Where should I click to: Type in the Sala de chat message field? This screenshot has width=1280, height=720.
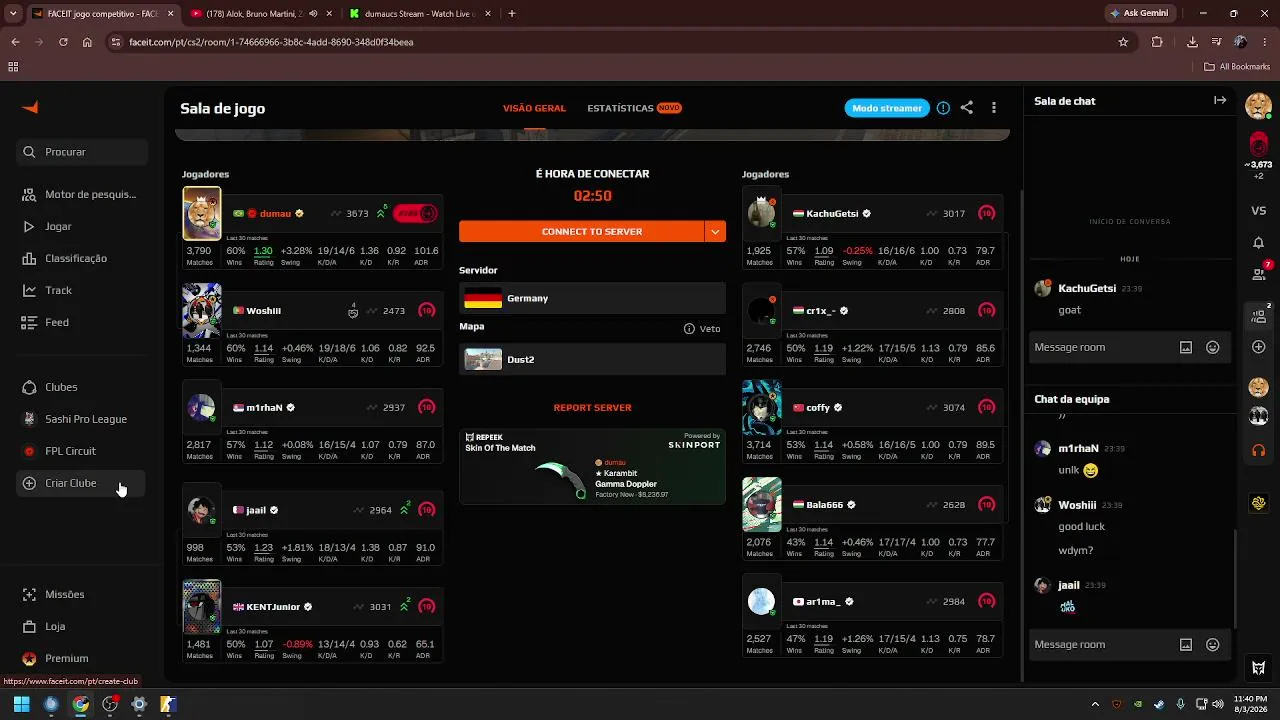[1104, 347]
